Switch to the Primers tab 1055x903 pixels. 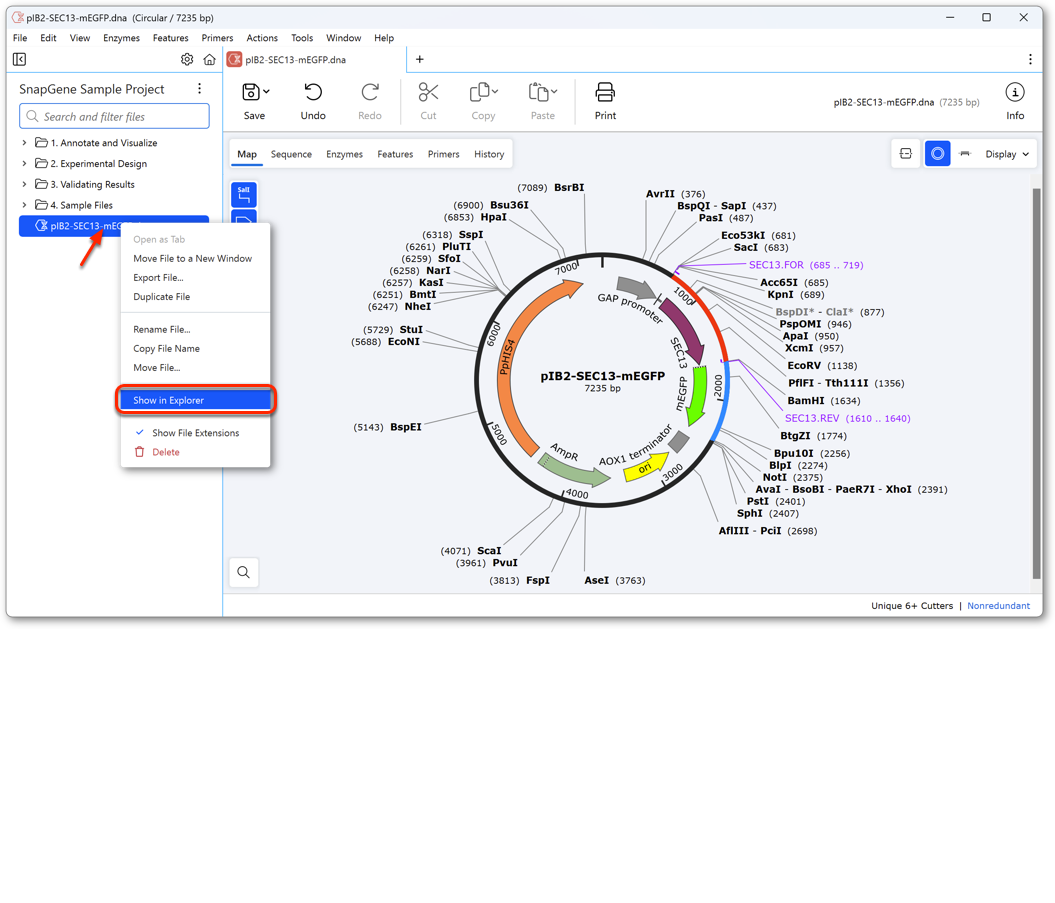[x=443, y=154]
